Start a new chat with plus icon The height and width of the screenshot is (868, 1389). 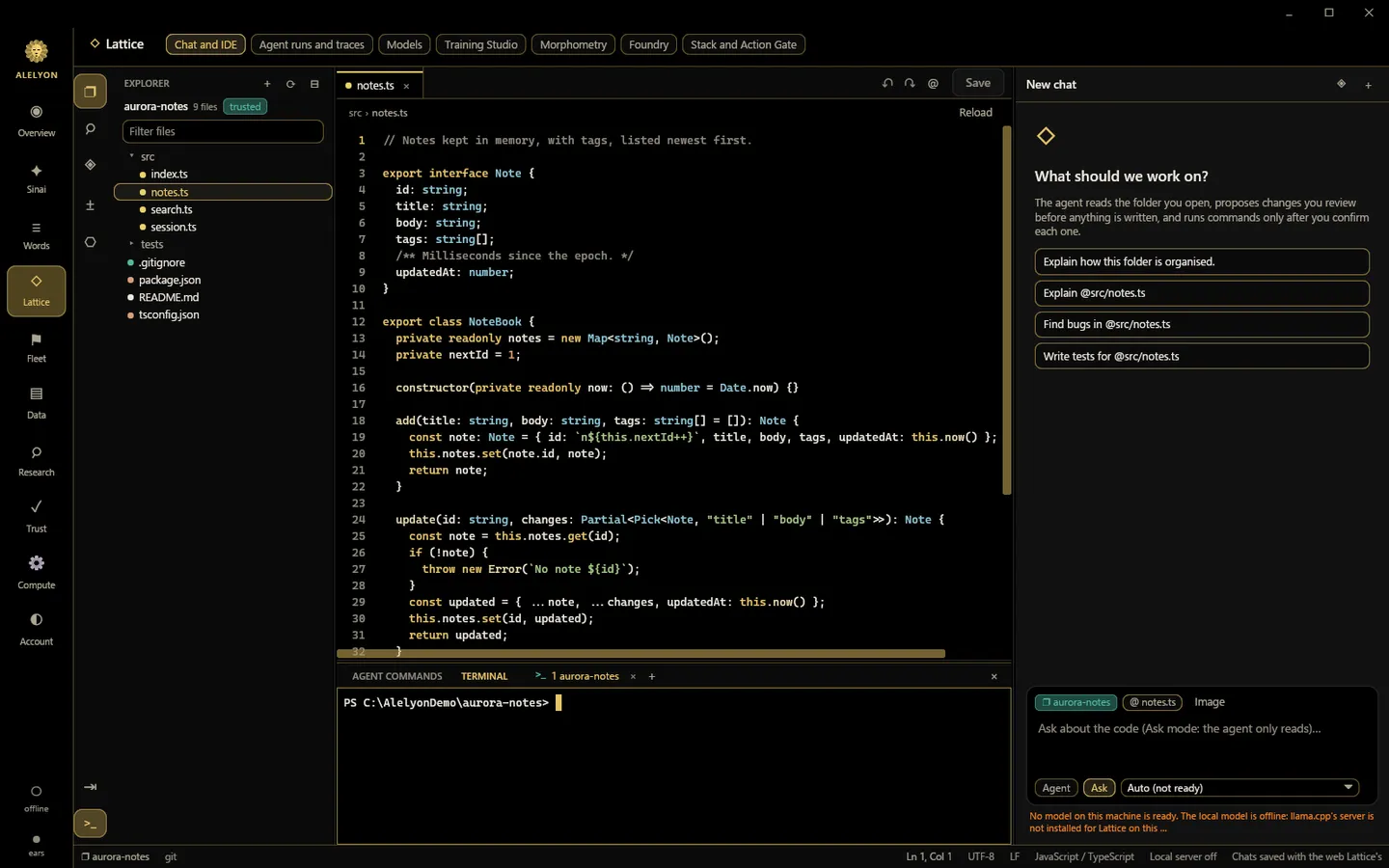(x=1368, y=85)
